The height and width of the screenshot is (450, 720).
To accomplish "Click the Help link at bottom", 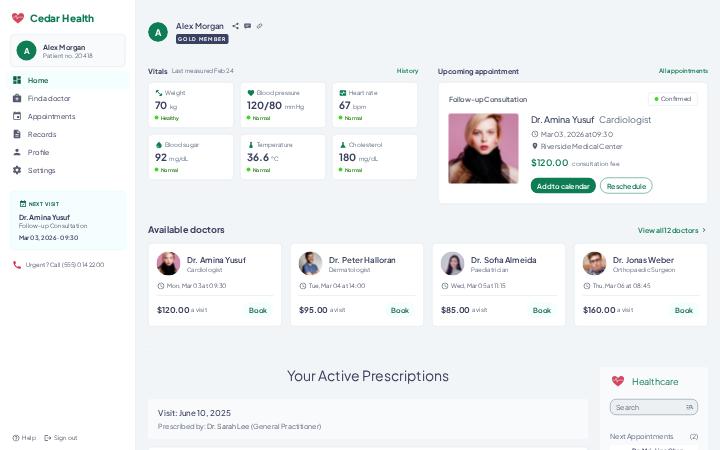I will pyautogui.click(x=24, y=438).
